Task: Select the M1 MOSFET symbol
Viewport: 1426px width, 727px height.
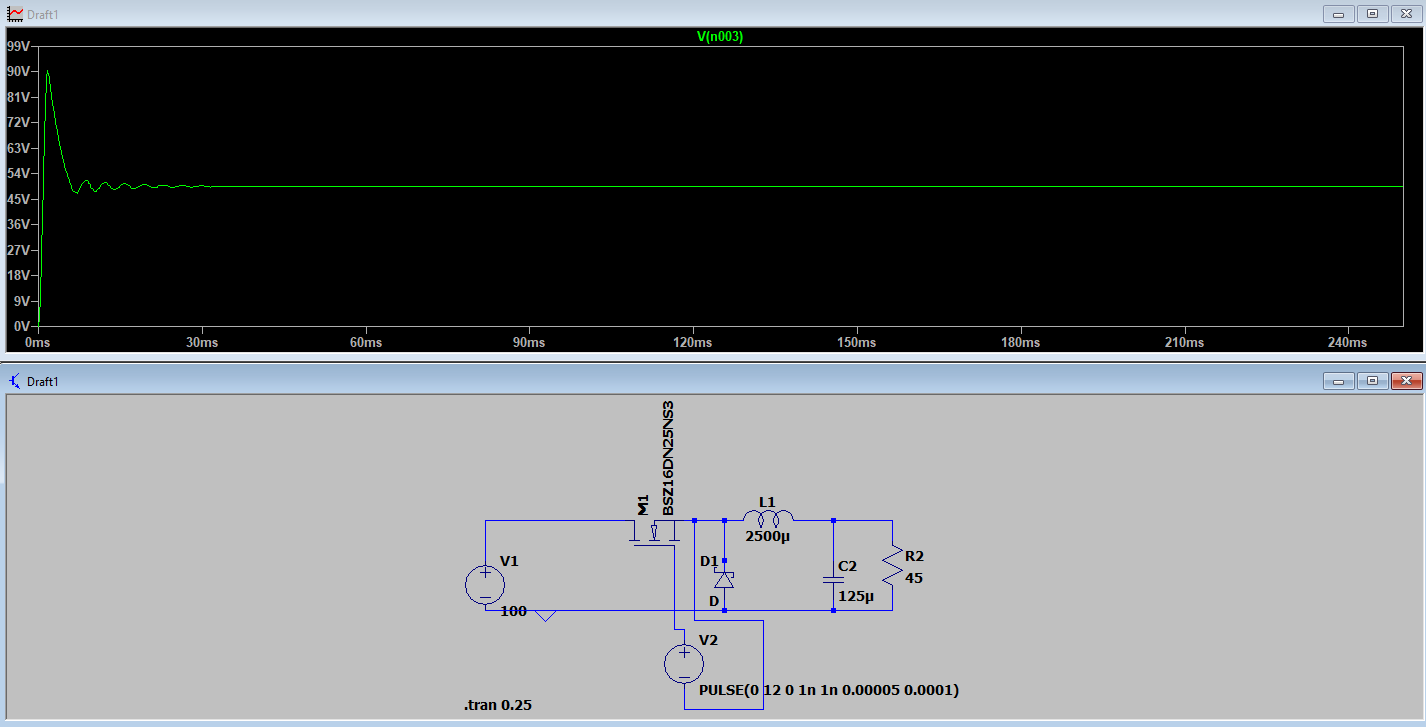Action: click(x=655, y=532)
